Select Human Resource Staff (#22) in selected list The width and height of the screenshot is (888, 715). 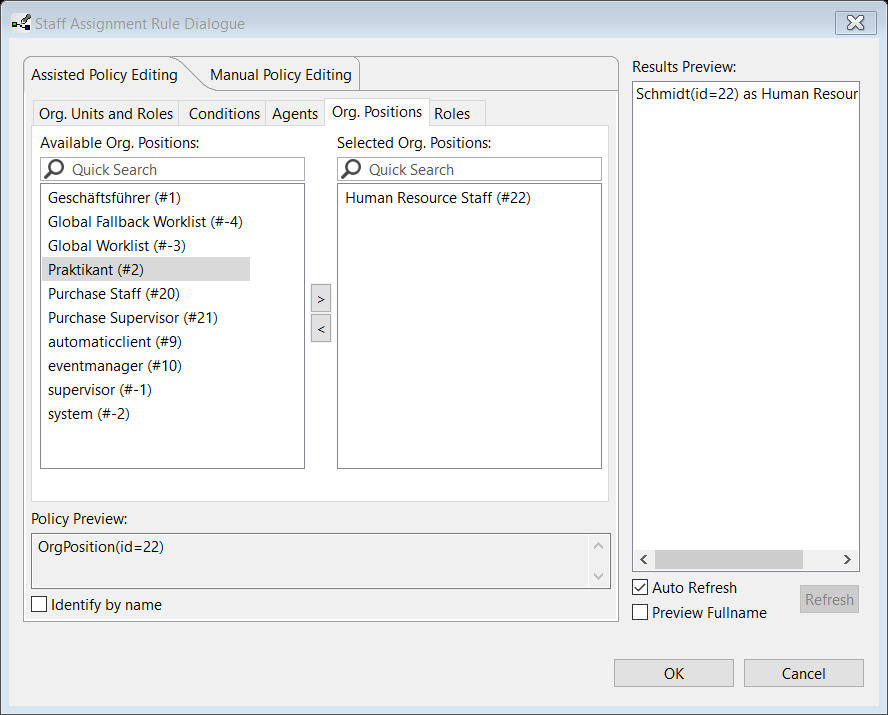pos(438,198)
